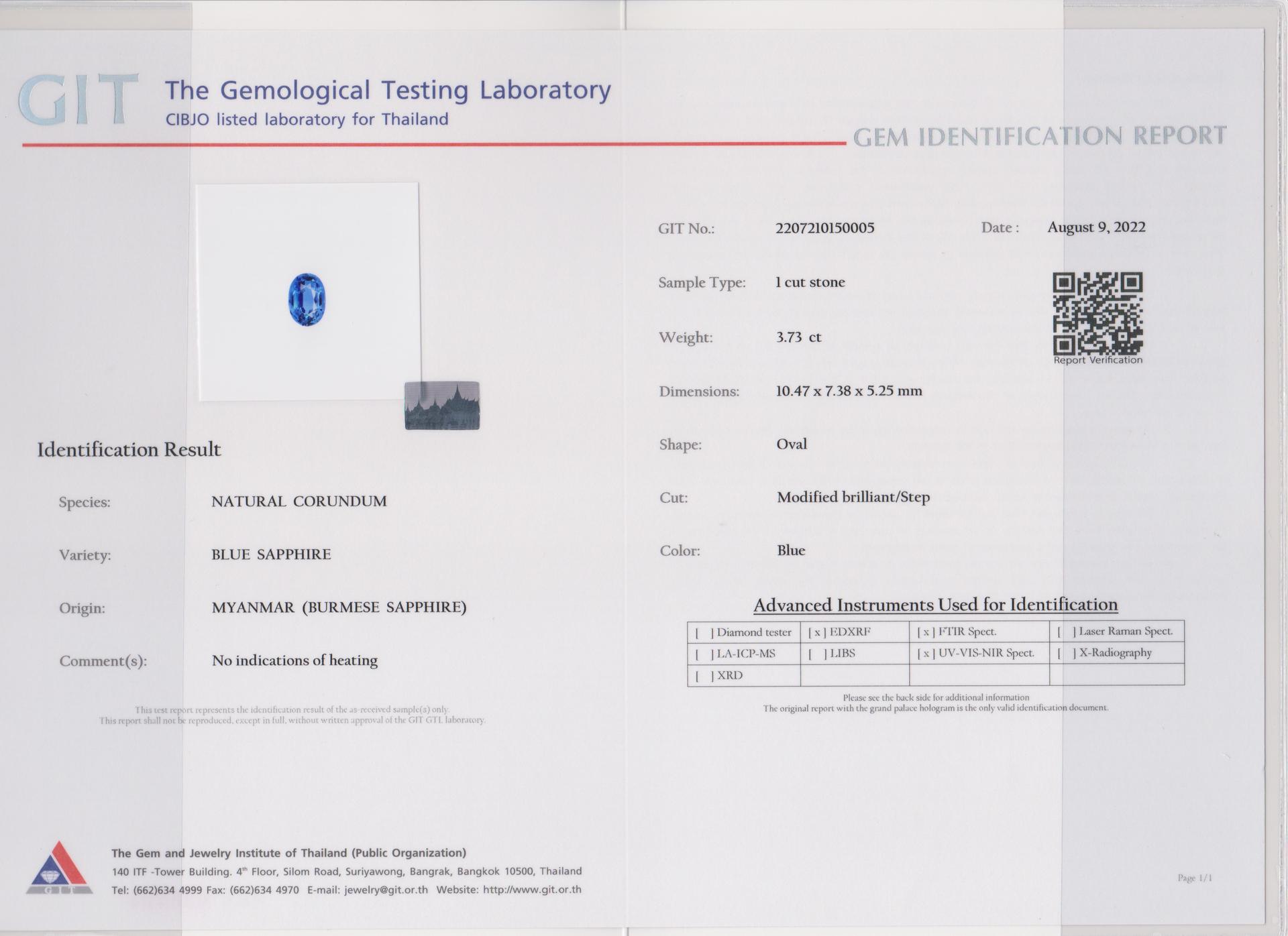
Task: Click the triangular GIT institute logo
Action: tap(60, 867)
